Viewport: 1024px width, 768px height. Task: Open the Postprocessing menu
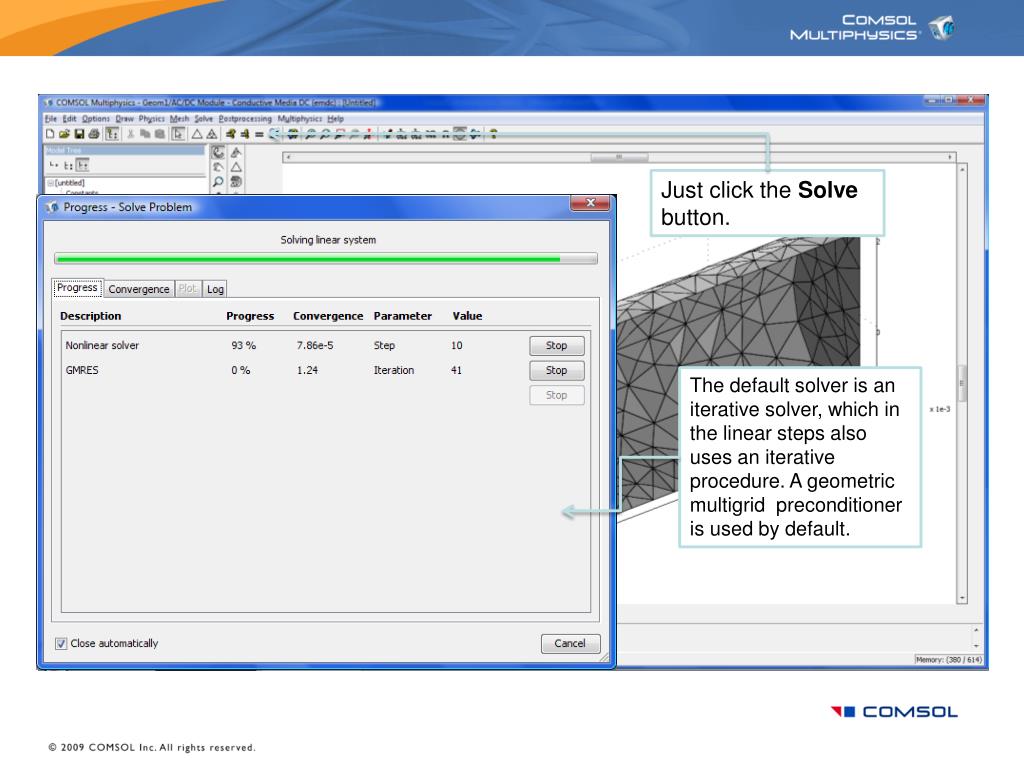[245, 119]
